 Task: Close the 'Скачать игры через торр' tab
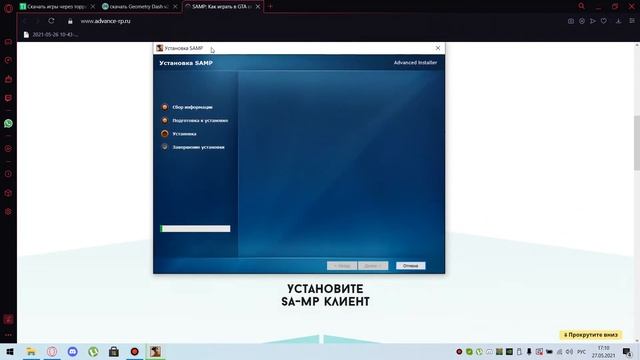click(93, 7)
